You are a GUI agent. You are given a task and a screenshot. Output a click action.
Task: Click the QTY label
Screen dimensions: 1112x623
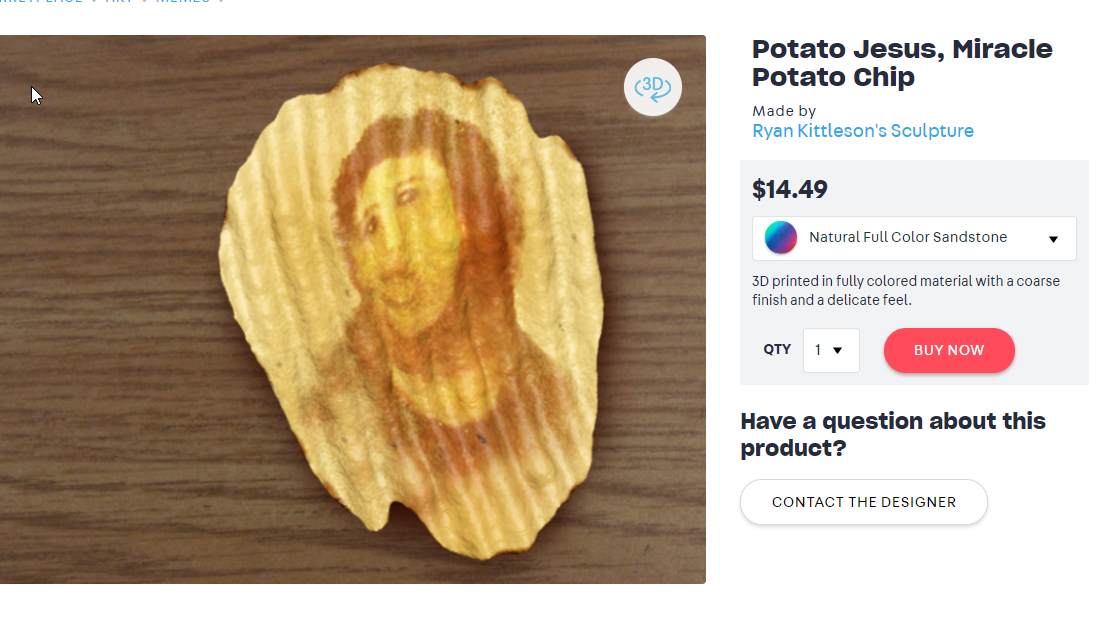[x=777, y=350]
